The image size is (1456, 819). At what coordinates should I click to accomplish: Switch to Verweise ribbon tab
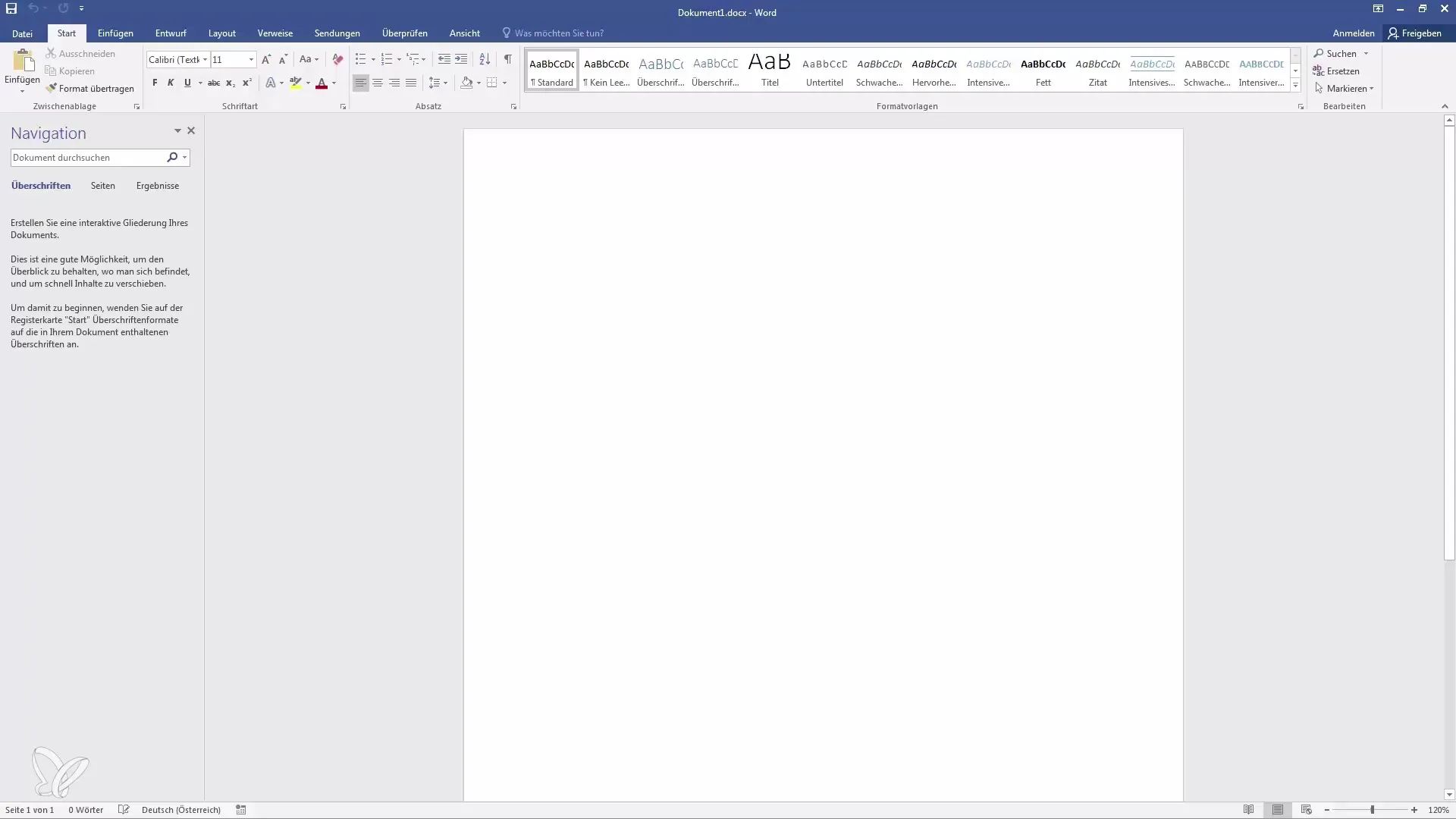click(275, 33)
